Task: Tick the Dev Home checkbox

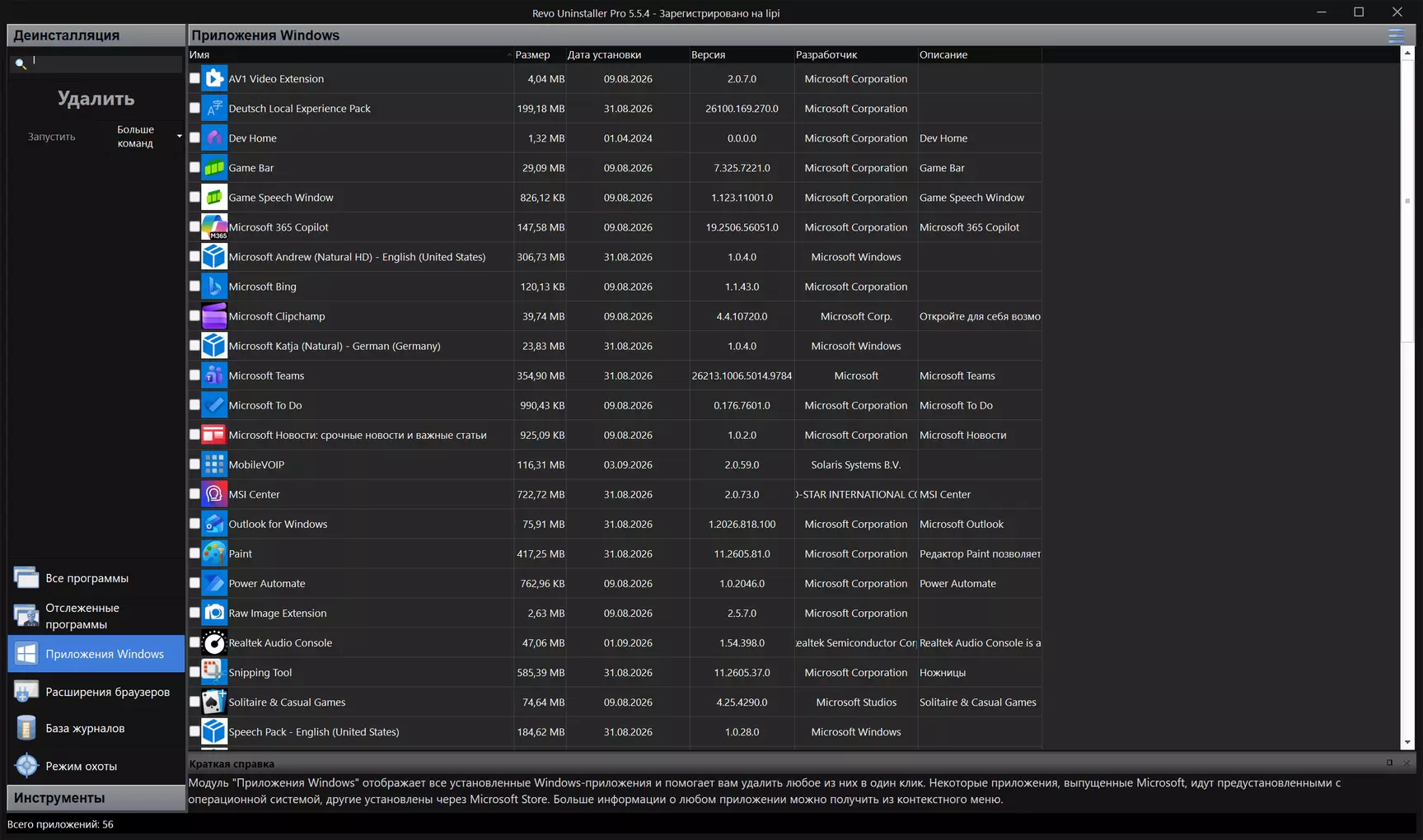Action: pyautogui.click(x=194, y=138)
